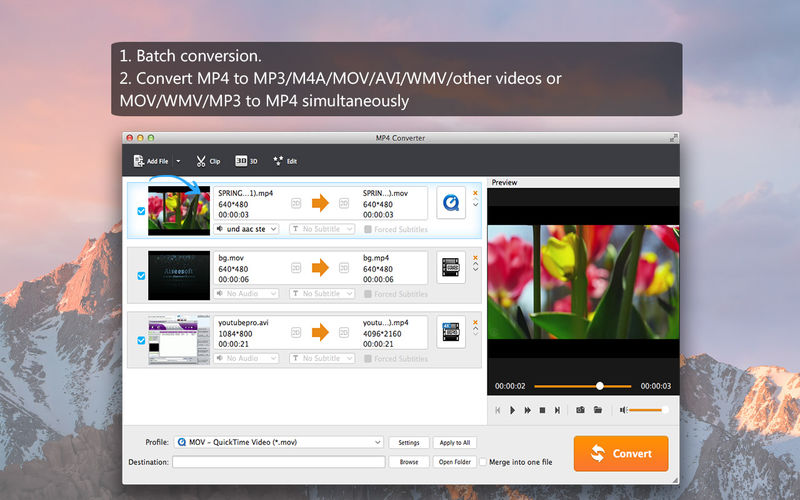The height and width of the screenshot is (500, 800).
Task: Uncheck the bg.mov file checkbox
Action: [141, 276]
